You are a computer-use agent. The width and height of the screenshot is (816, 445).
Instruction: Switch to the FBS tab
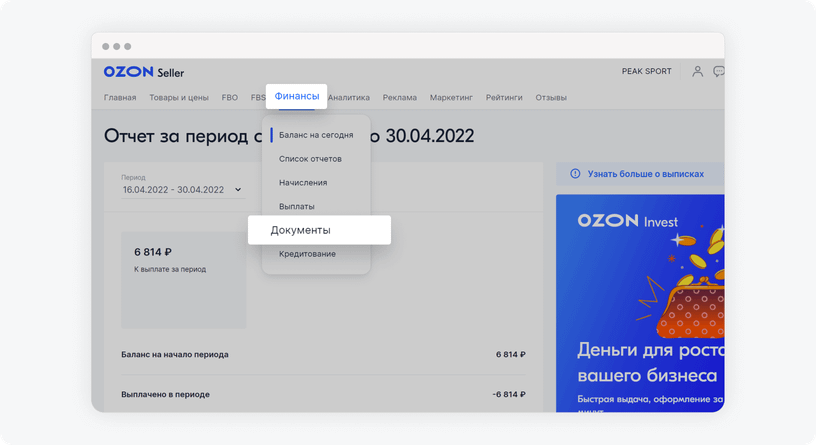258,97
